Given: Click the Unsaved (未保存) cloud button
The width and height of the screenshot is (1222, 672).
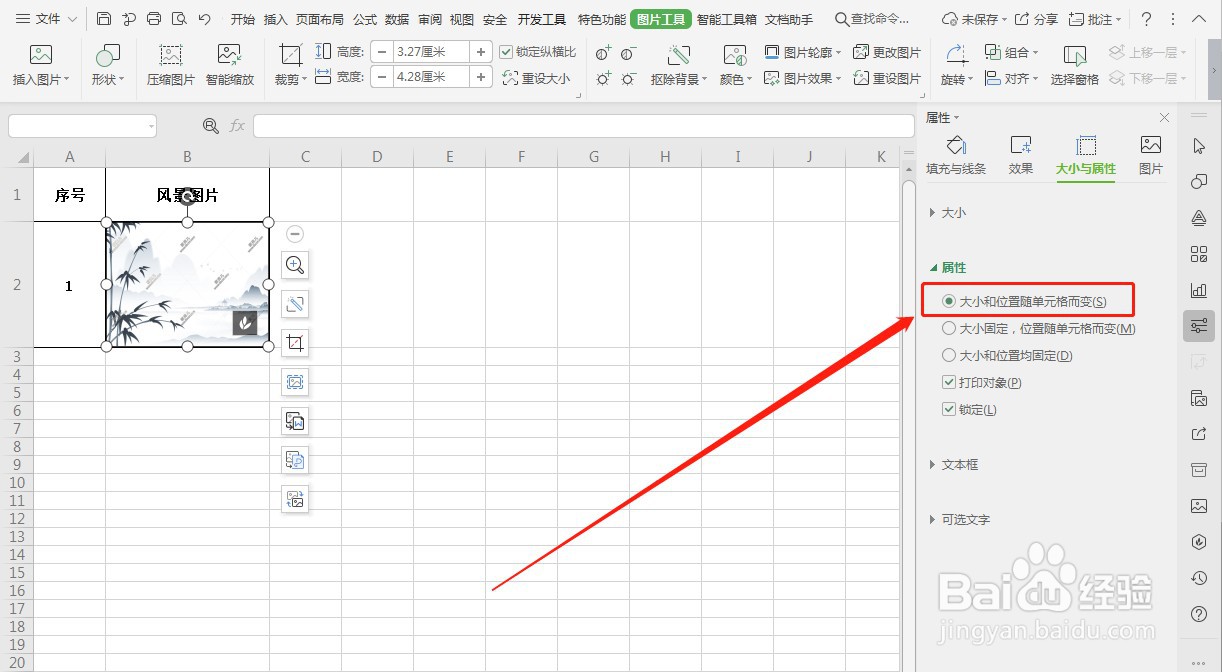Looking at the screenshot, I should [x=973, y=19].
